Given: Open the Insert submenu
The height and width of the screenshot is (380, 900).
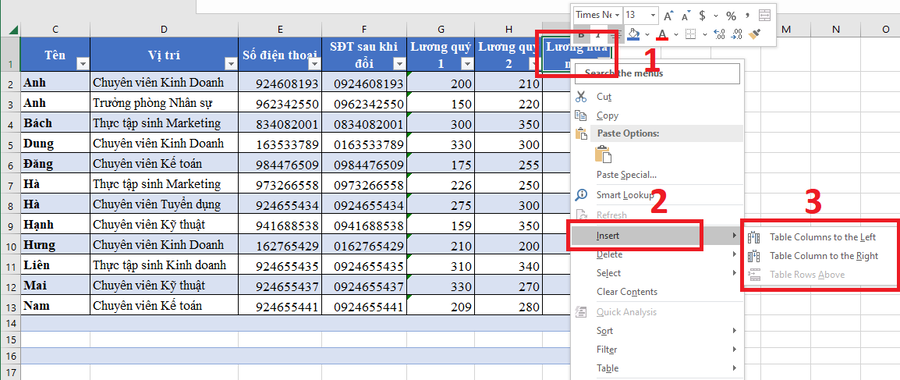Looking at the screenshot, I should (658, 235).
